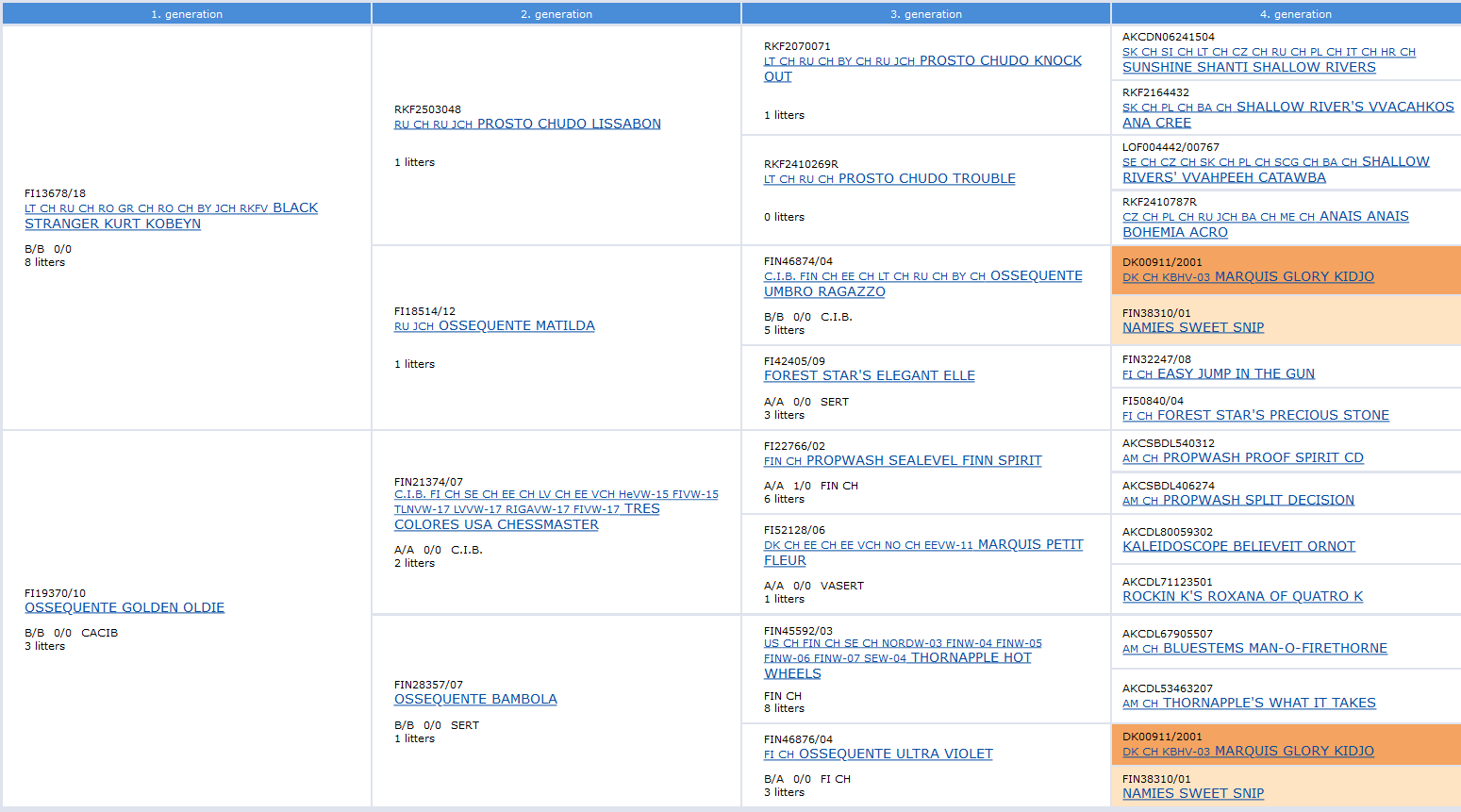Viewport: 1461px width, 812px height.
Task: Select Marquis Petit Fleur link
Action: point(1030,544)
